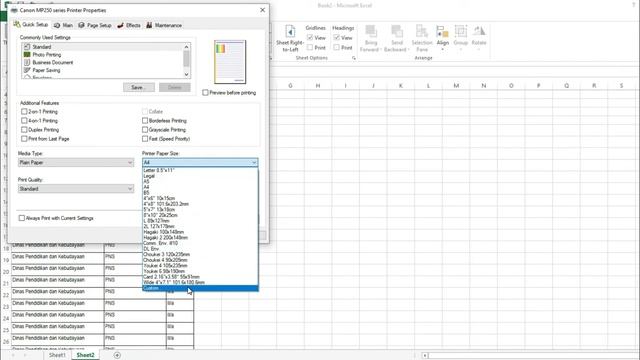
Task: Click the Save... button
Action: pos(139,87)
